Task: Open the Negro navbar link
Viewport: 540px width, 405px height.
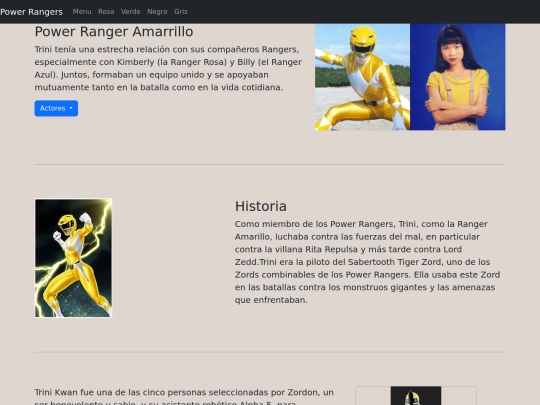Action: (x=157, y=12)
